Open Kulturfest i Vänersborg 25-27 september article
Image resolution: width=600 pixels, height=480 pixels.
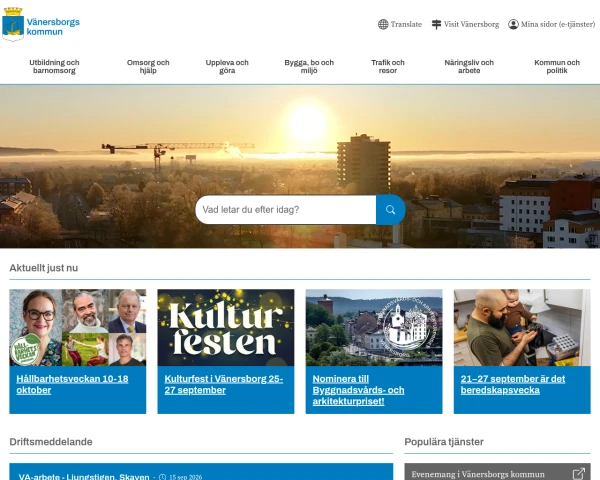coord(224,384)
